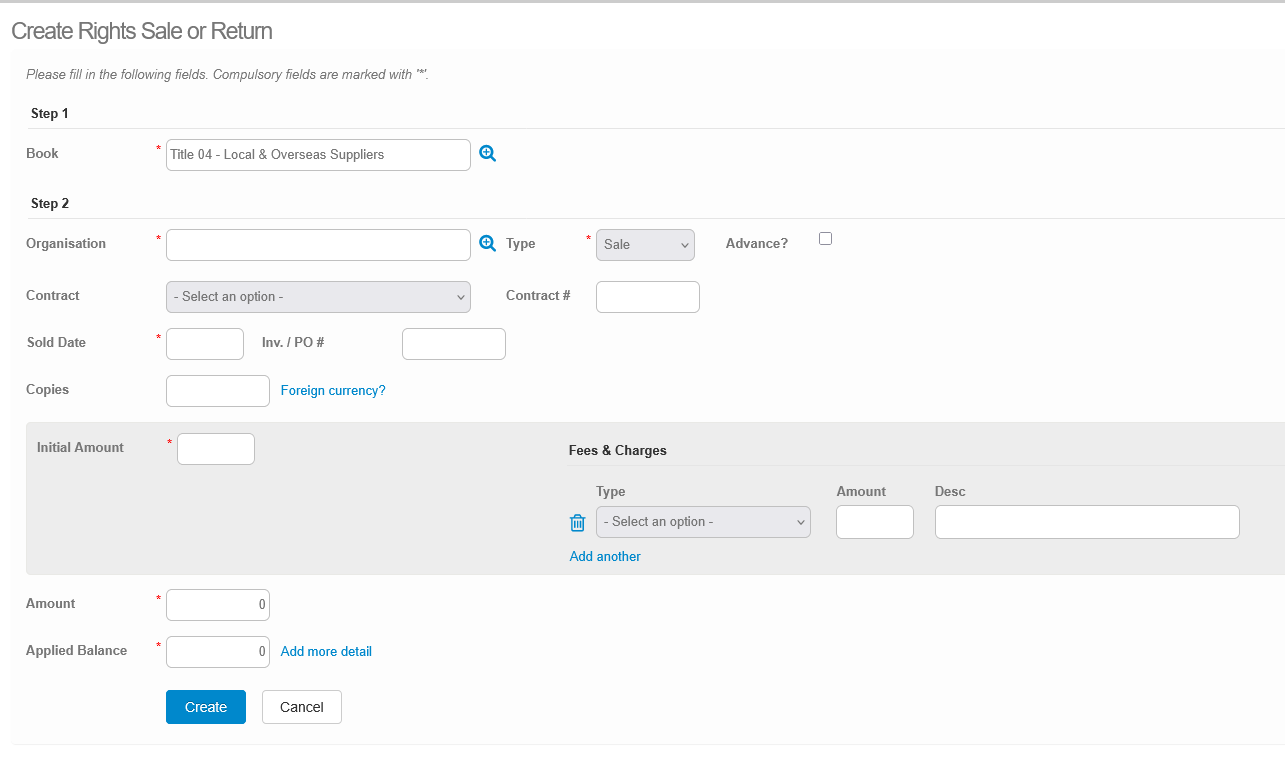
Task: Delete the fee row with trash icon
Action: [x=577, y=523]
